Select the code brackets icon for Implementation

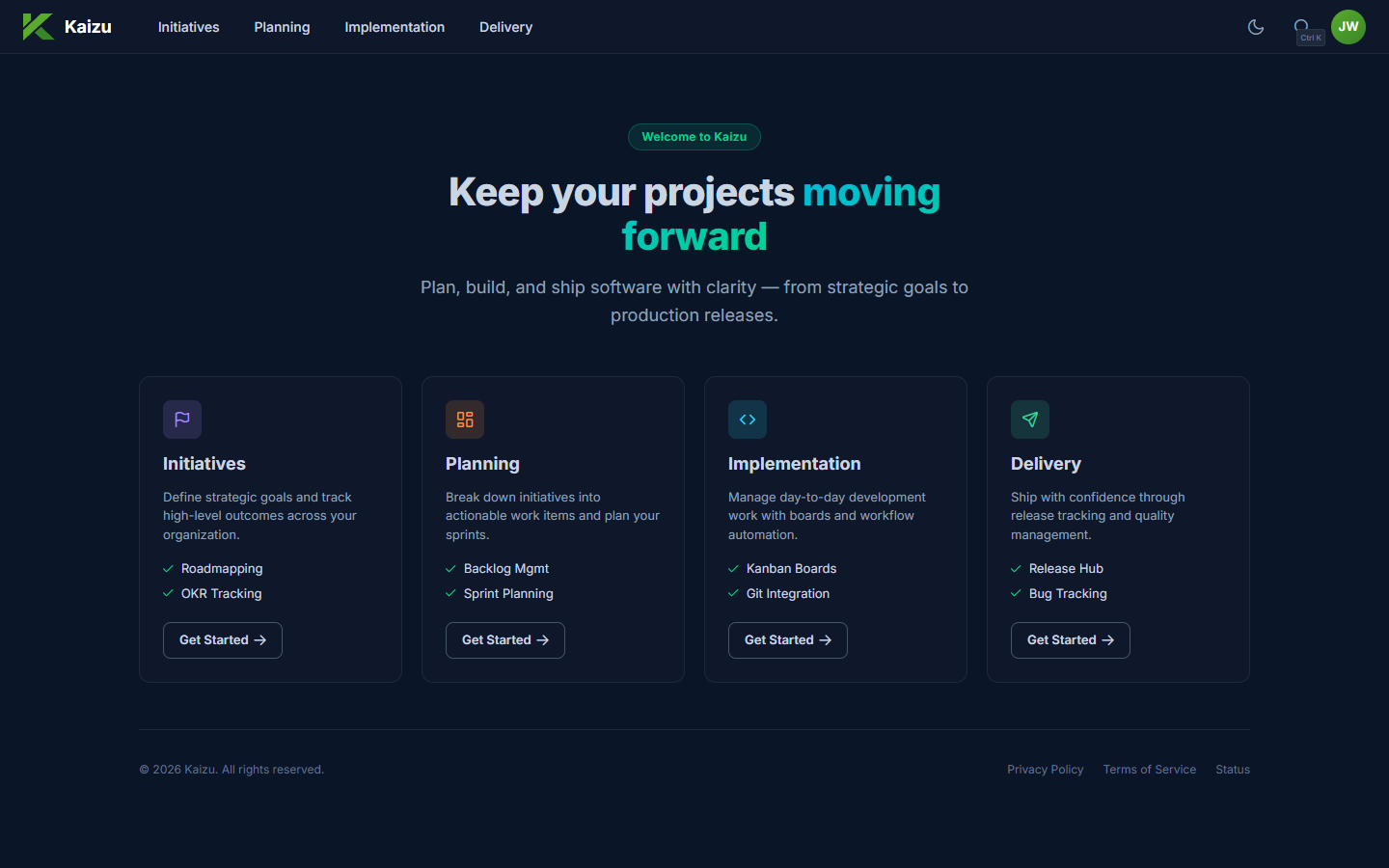click(x=748, y=420)
